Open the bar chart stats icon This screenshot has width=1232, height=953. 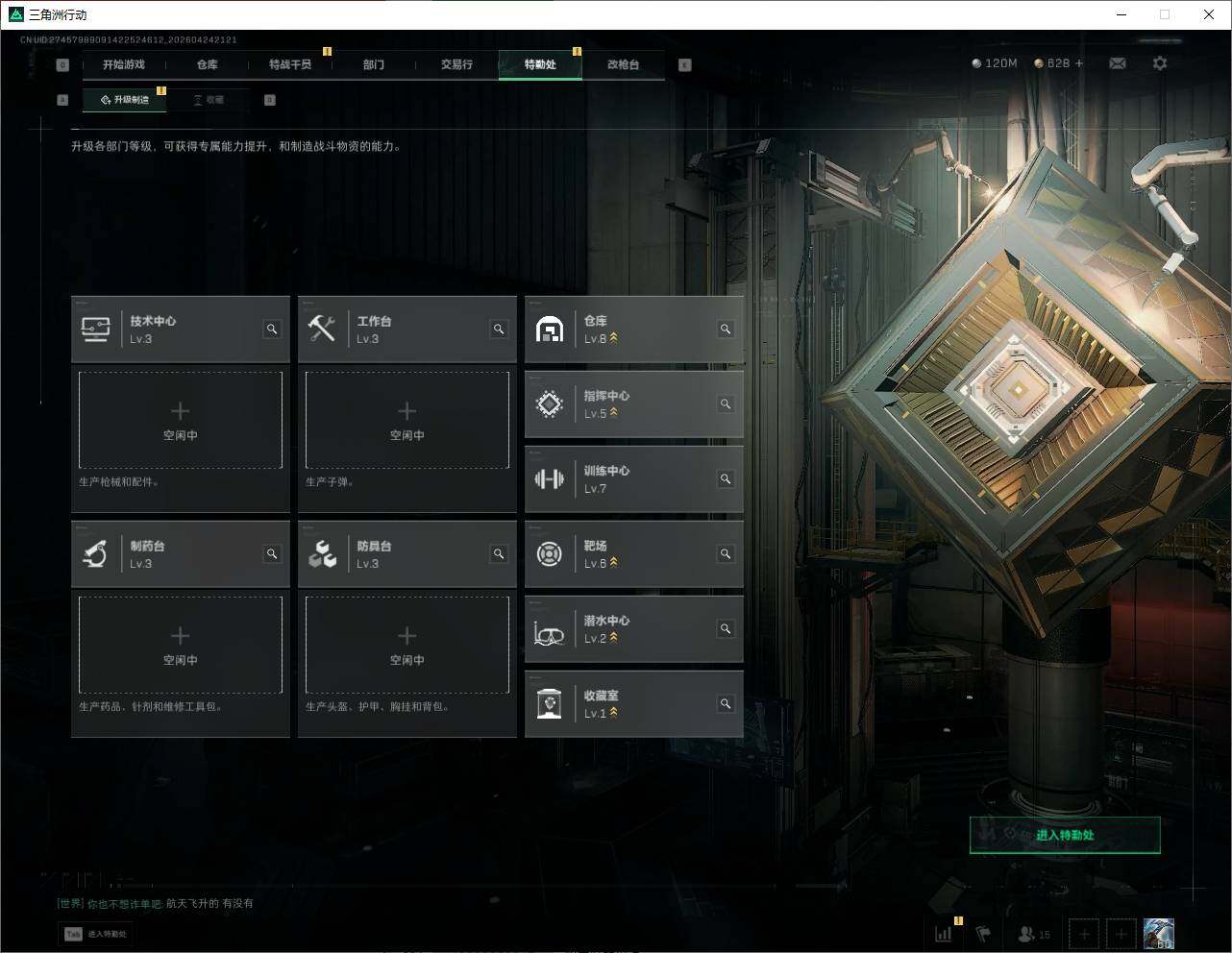(944, 934)
